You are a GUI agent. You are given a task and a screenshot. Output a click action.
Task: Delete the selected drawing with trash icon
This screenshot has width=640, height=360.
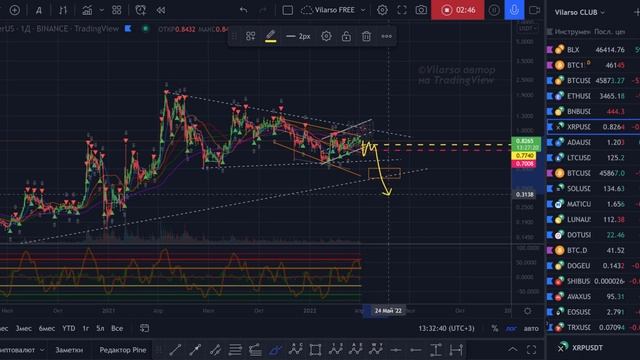[366, 36]
